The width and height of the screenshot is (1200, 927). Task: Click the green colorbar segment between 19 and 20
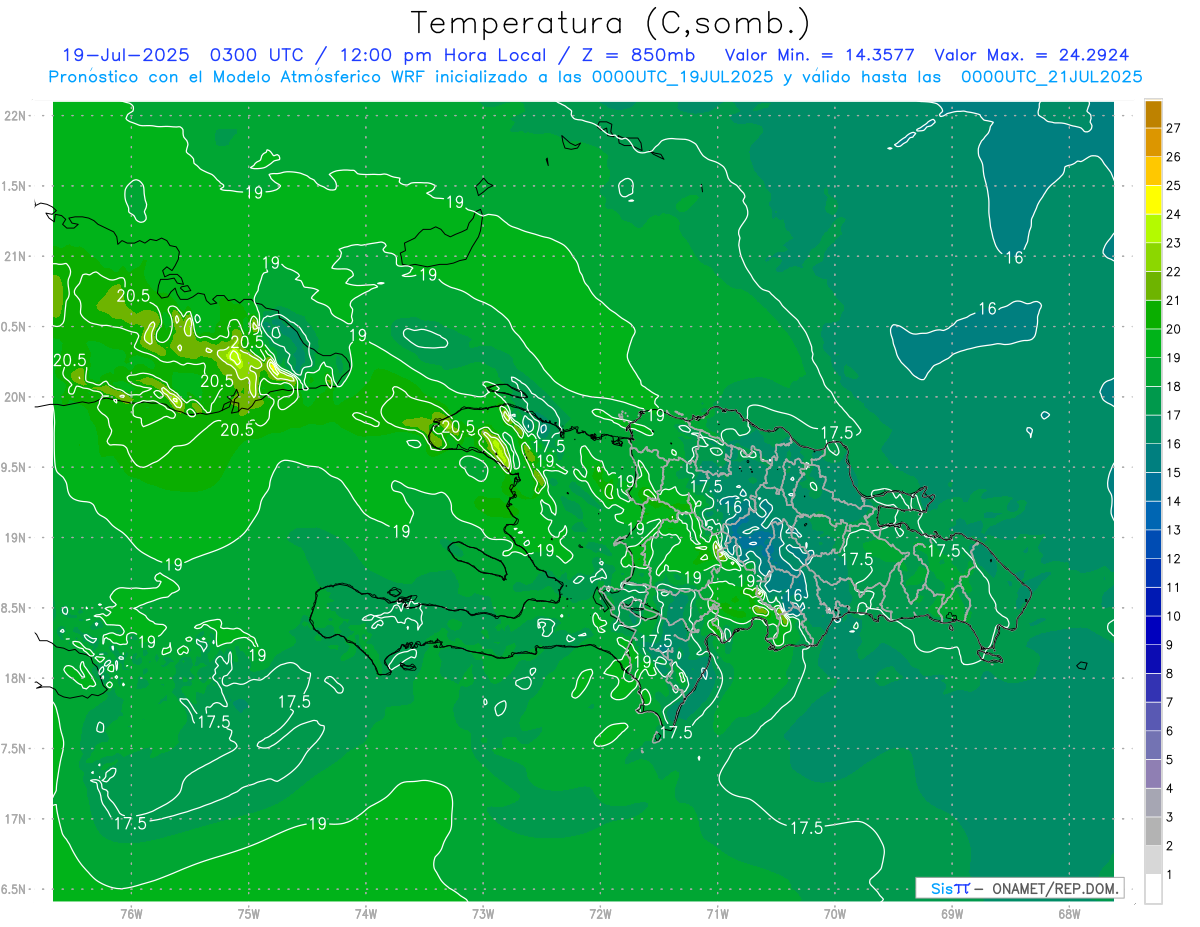[x=1153, y=343]
